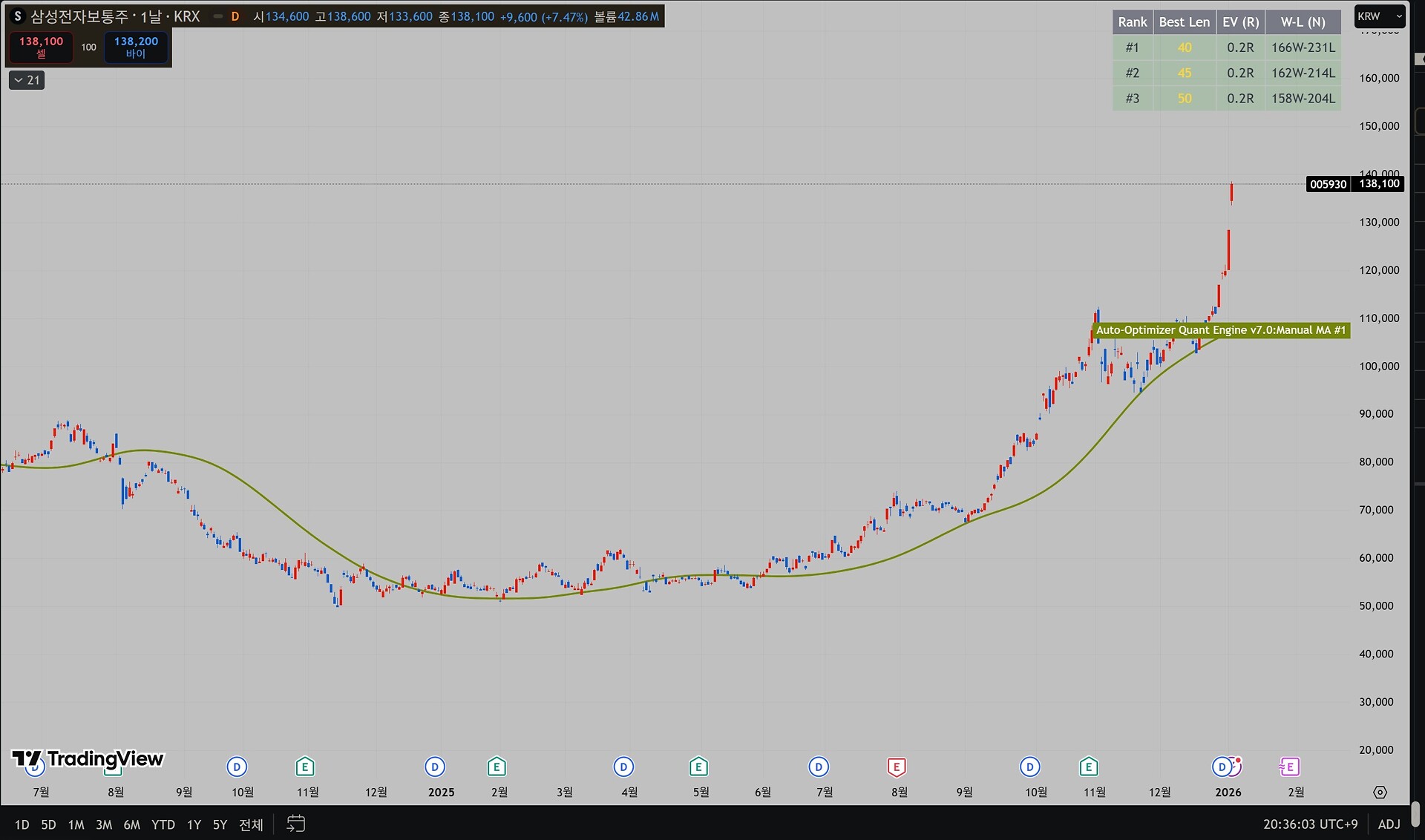1425x840 pixels.
Task: Click the red earnings marker in August
Action: (897, 767)
